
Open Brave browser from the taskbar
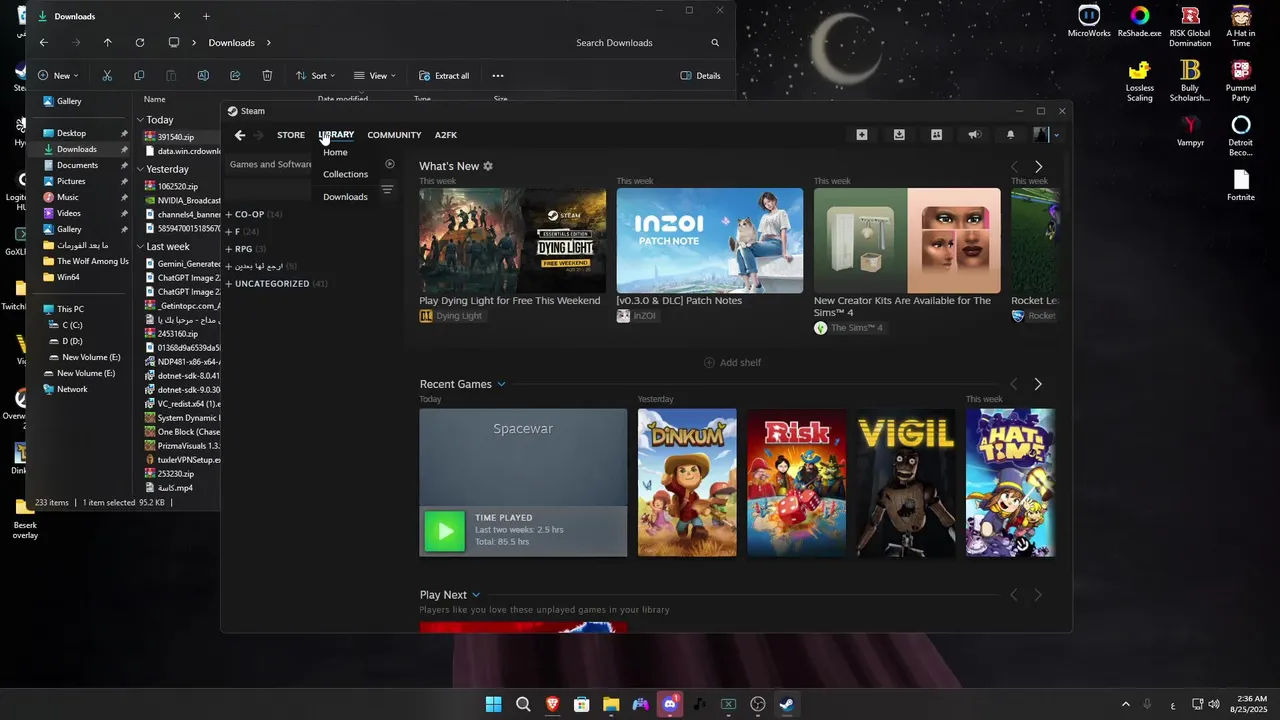(552, 704)
